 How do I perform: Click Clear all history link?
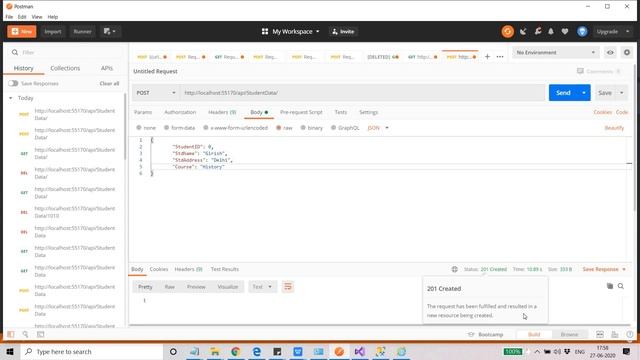point(109,83)
